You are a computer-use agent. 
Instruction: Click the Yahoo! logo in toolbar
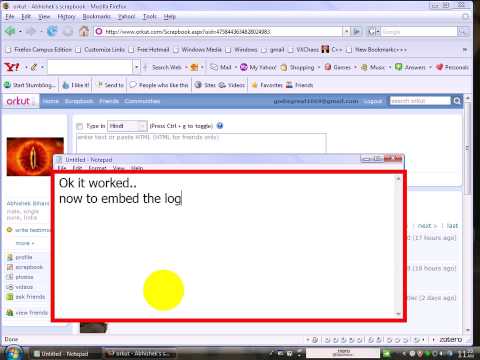point(12,67)
